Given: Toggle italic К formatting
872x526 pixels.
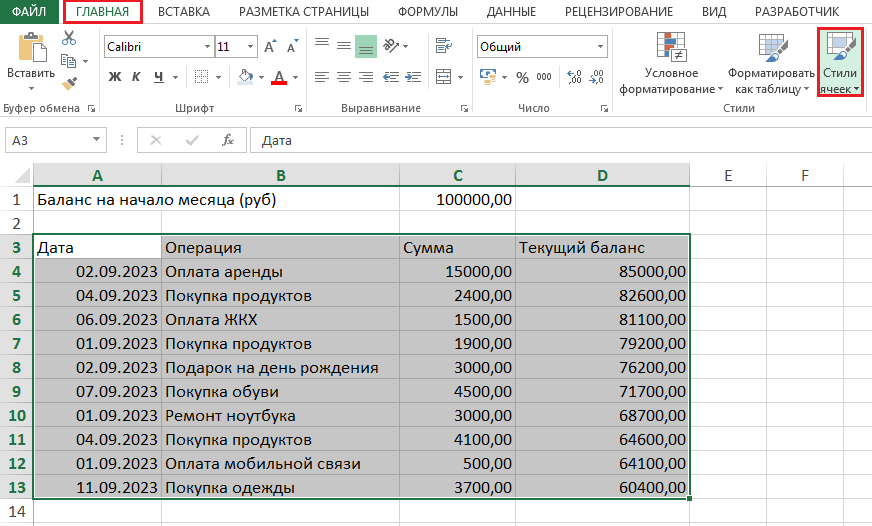Looking at the screenshot, I should click(137, 77).
